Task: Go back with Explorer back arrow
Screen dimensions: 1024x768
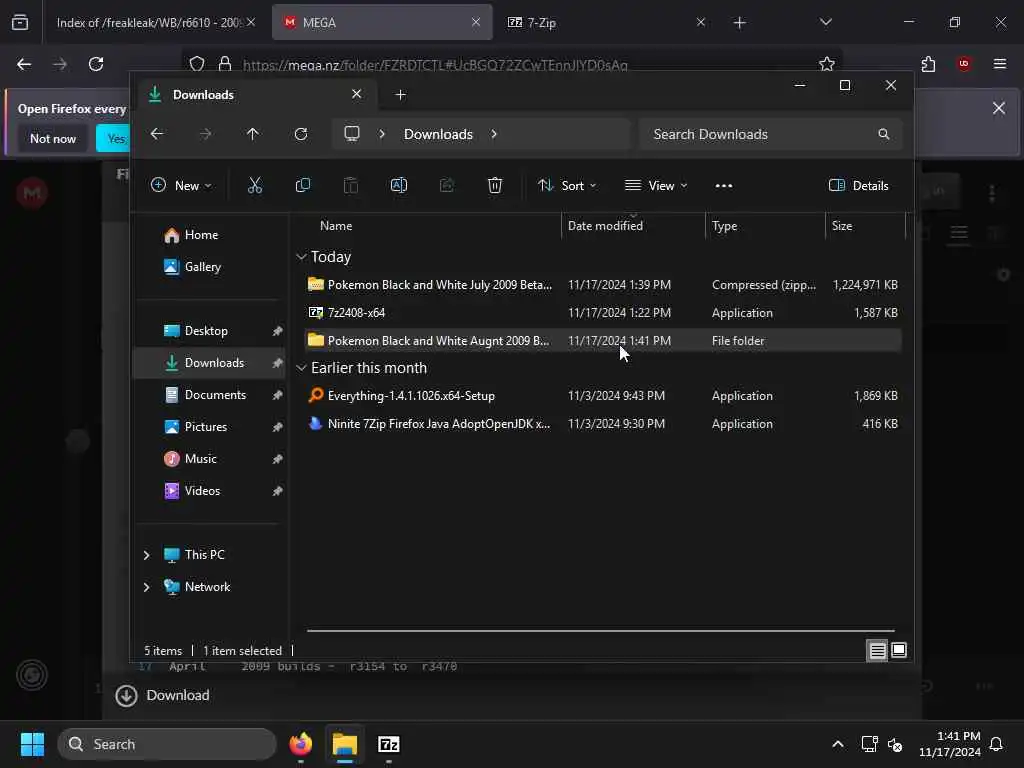Action: (x=157, y=134)
